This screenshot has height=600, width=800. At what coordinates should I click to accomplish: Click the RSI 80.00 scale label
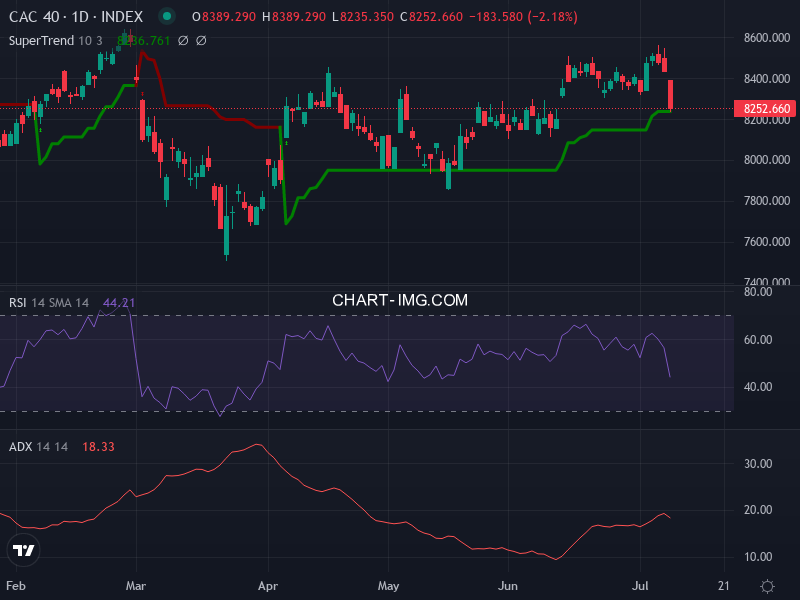click(x=758, y=292)
